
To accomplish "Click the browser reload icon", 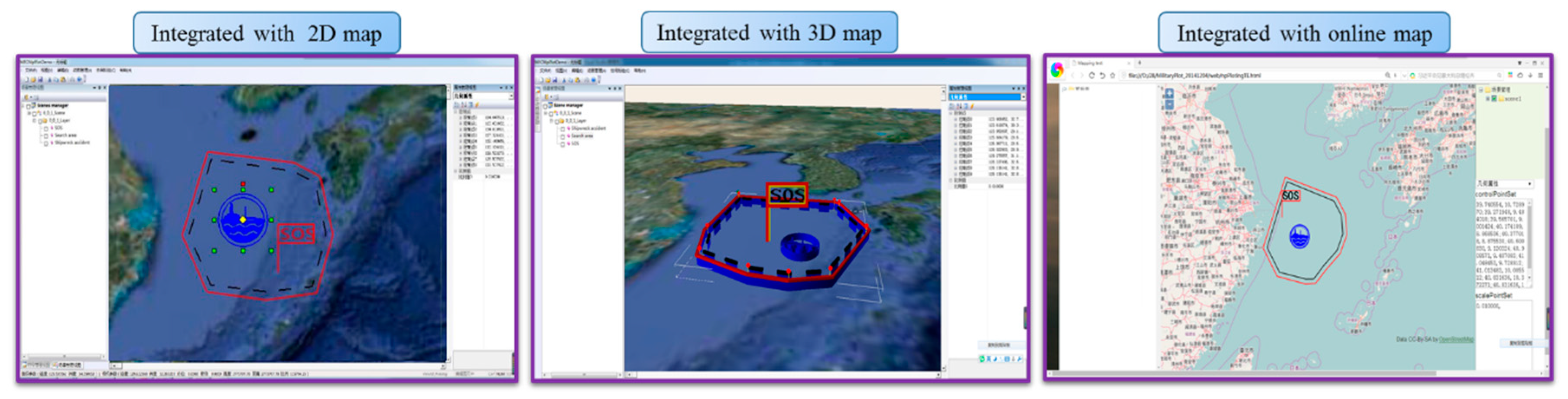I will pyautogui.click(x=1091, y=75).
